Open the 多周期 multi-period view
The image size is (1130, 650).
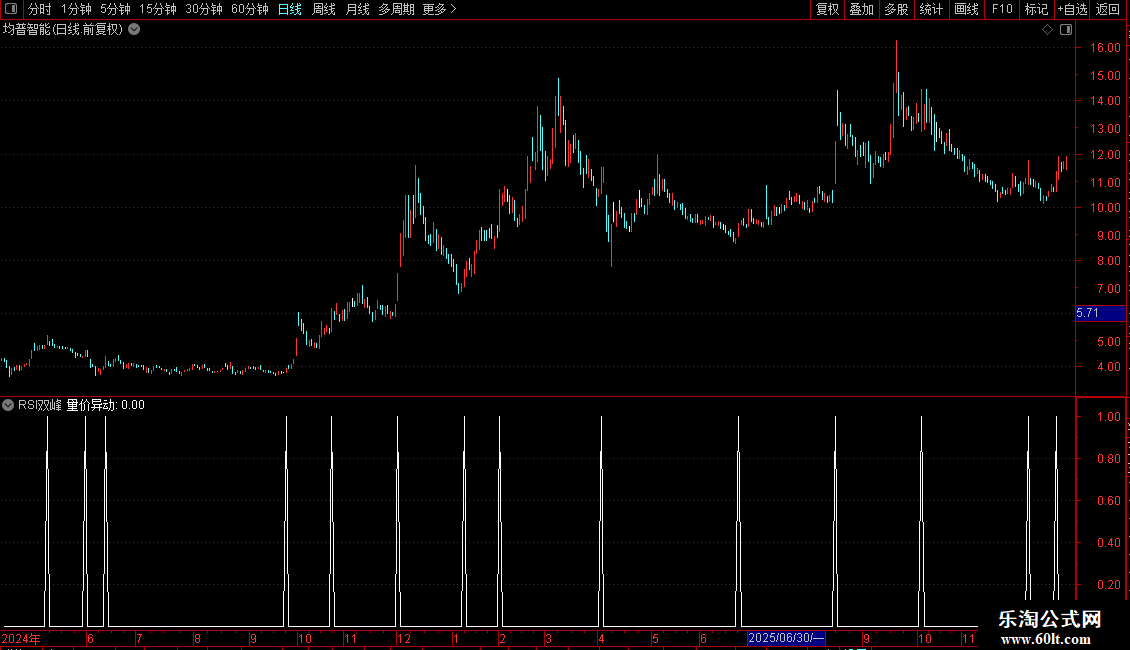[396, 9]
